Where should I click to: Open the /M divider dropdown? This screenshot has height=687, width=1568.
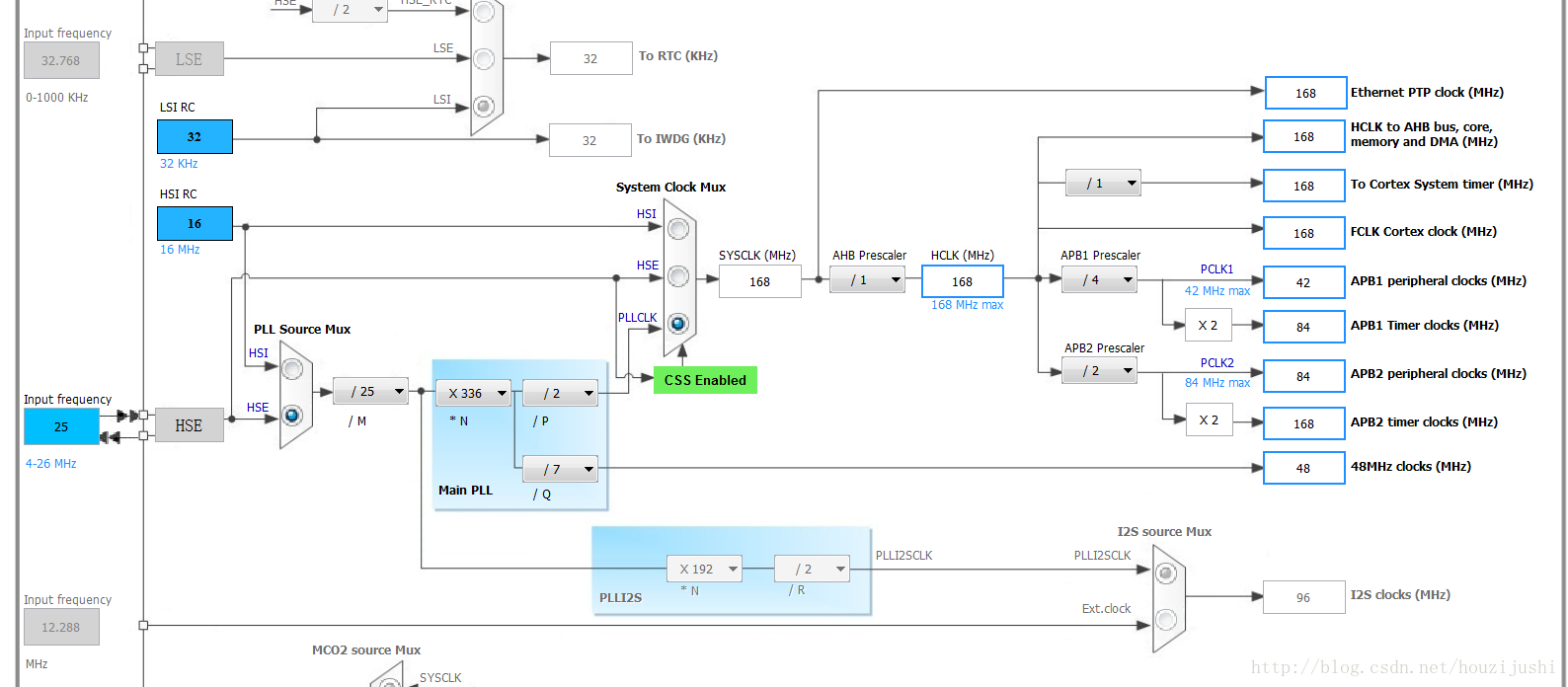[370, 392]
